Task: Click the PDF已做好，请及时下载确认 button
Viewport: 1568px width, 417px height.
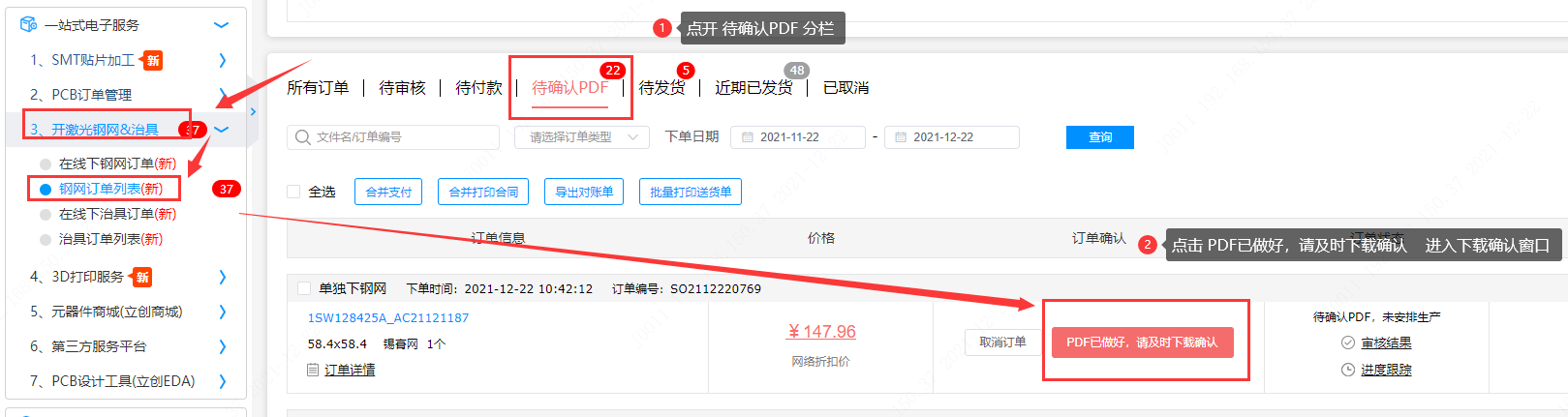Action: click(x=1142, y=343)
